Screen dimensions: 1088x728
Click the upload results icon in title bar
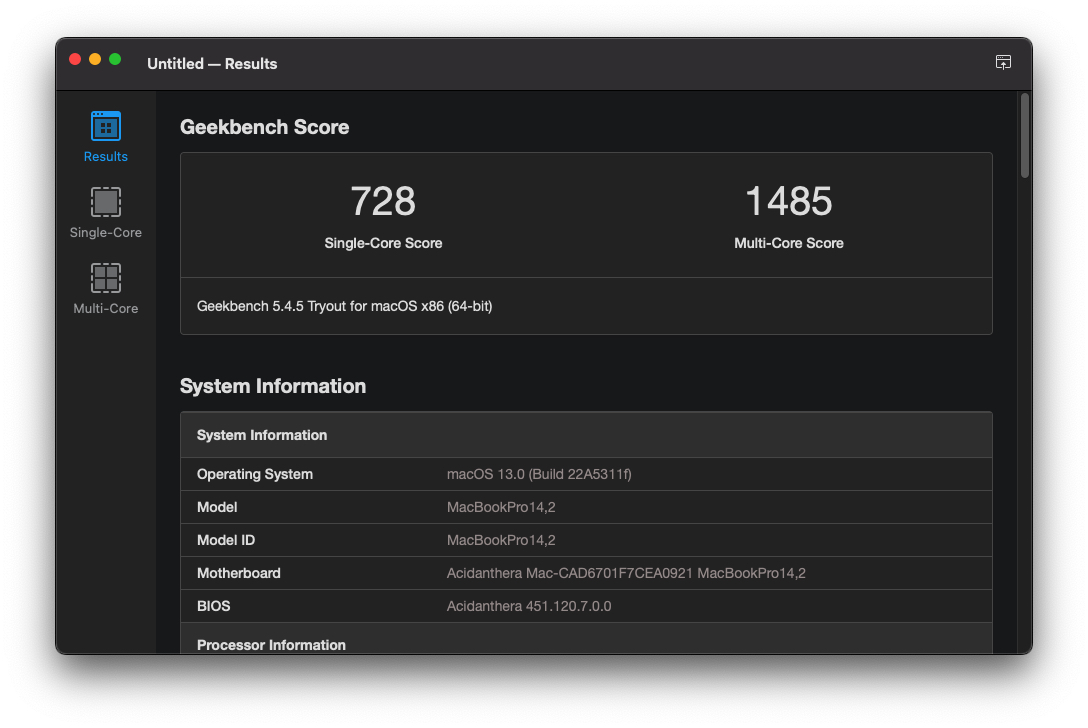click(x=1003, y=62)
